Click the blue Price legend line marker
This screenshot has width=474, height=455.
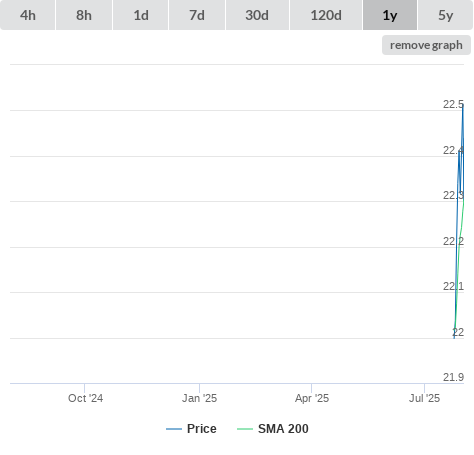(x=174, y=429)
